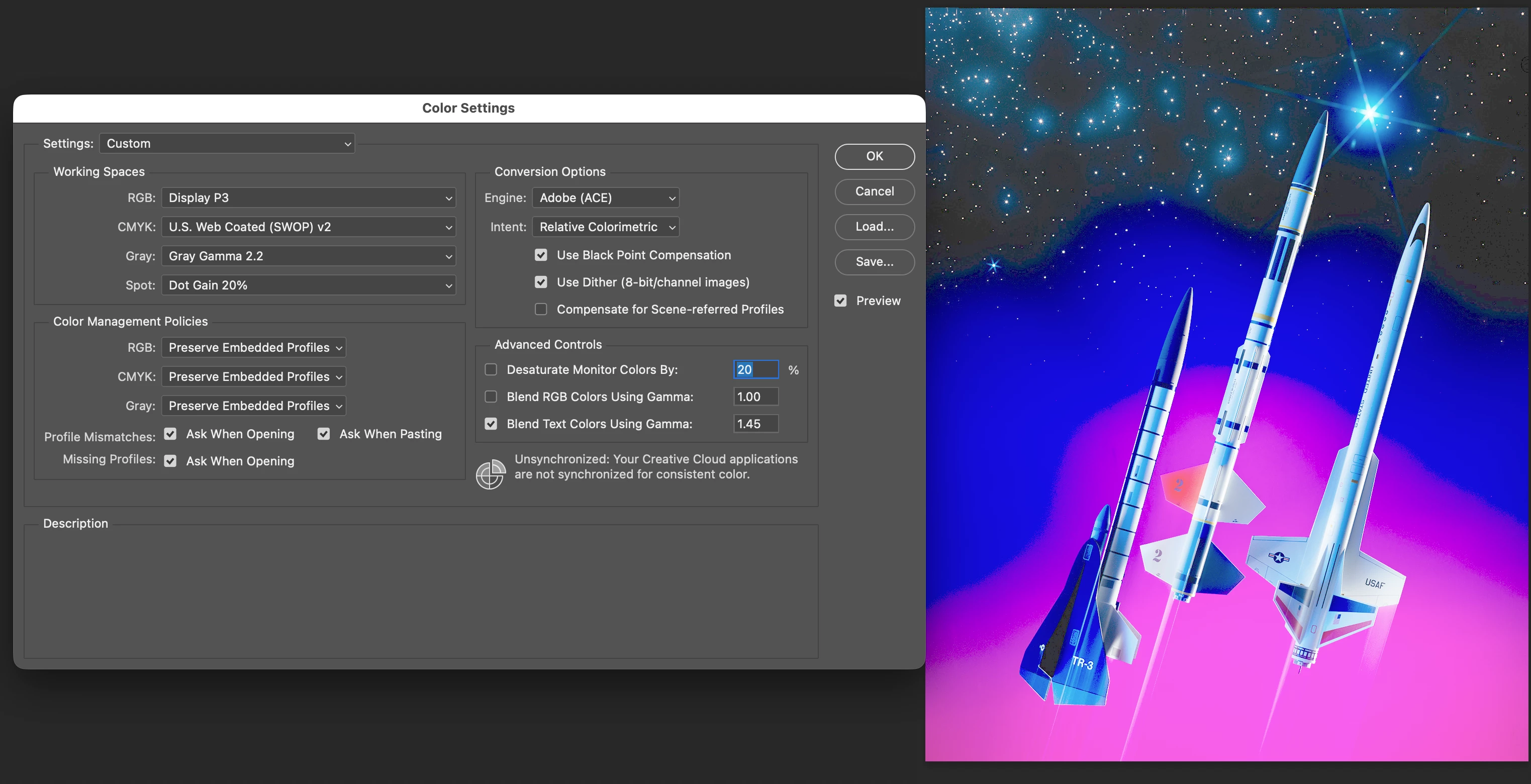Open the RGB working space dropdown
The height and width of the screenshot is (784, 1531).
[309, 198]
